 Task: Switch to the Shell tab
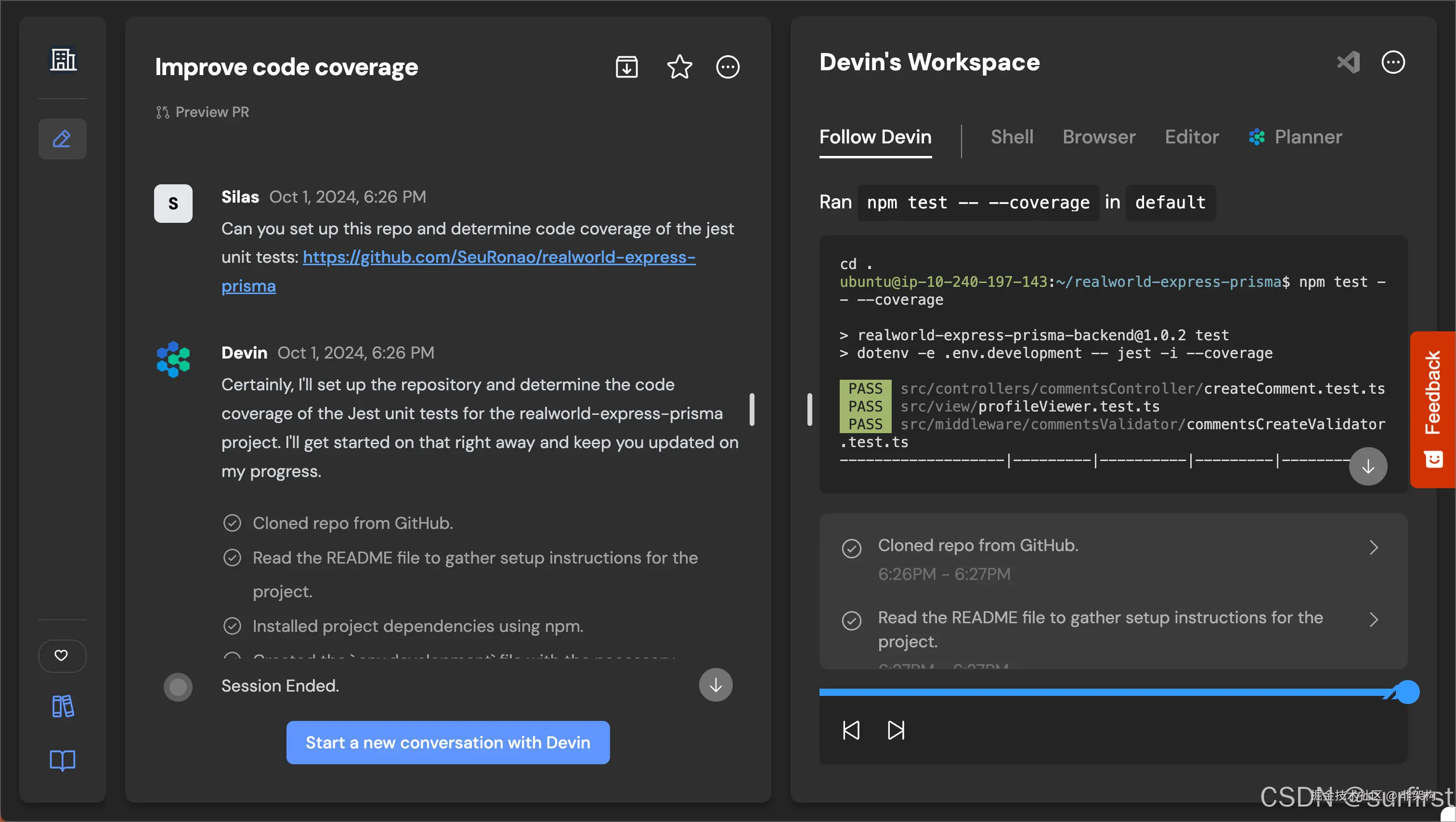point(1012,137)
